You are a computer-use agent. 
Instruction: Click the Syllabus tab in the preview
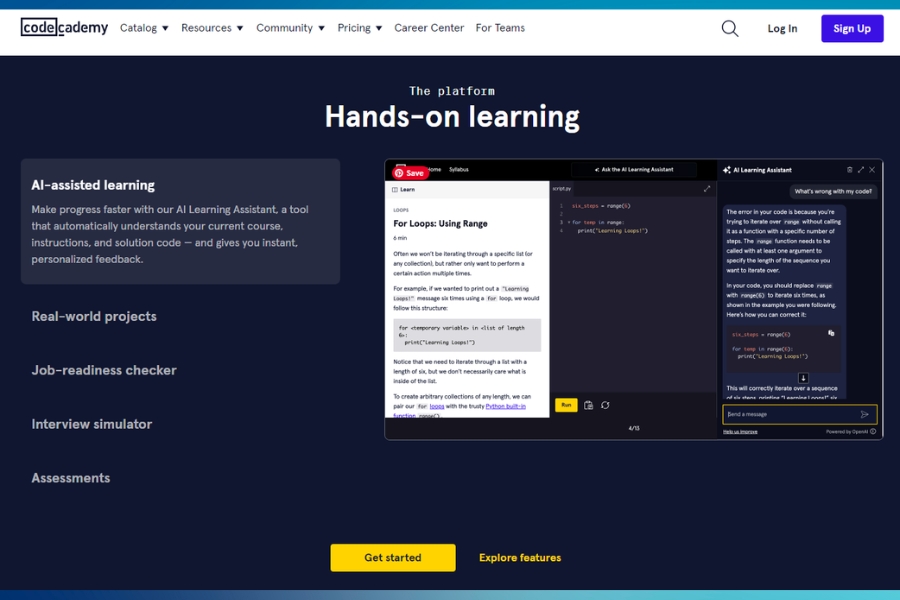click(459, 169)
